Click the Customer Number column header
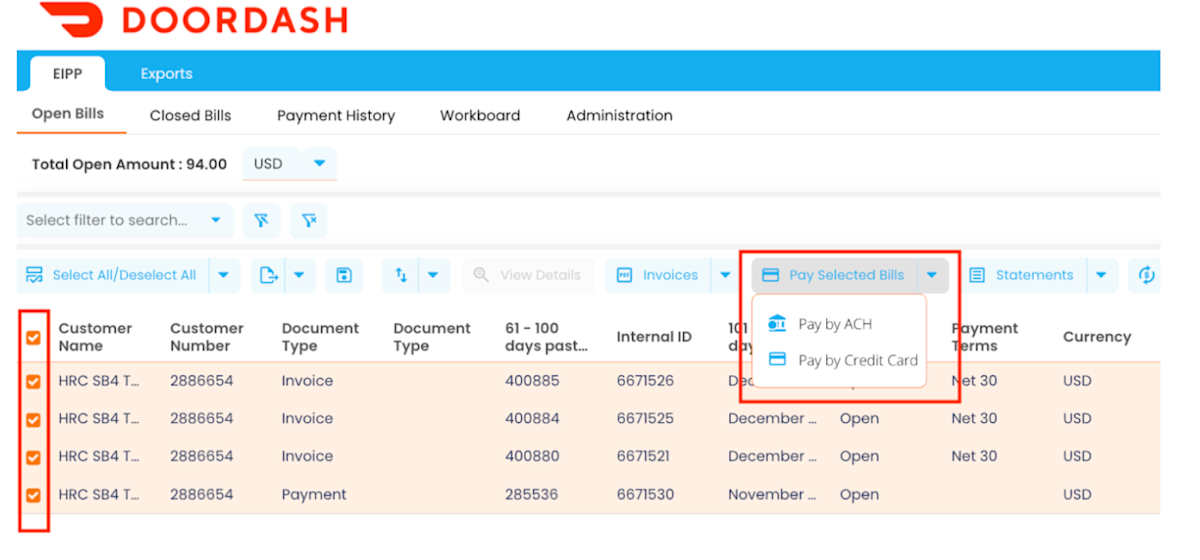The width and height of the screenshot is (1200, 560). click(x=207, y=337)
